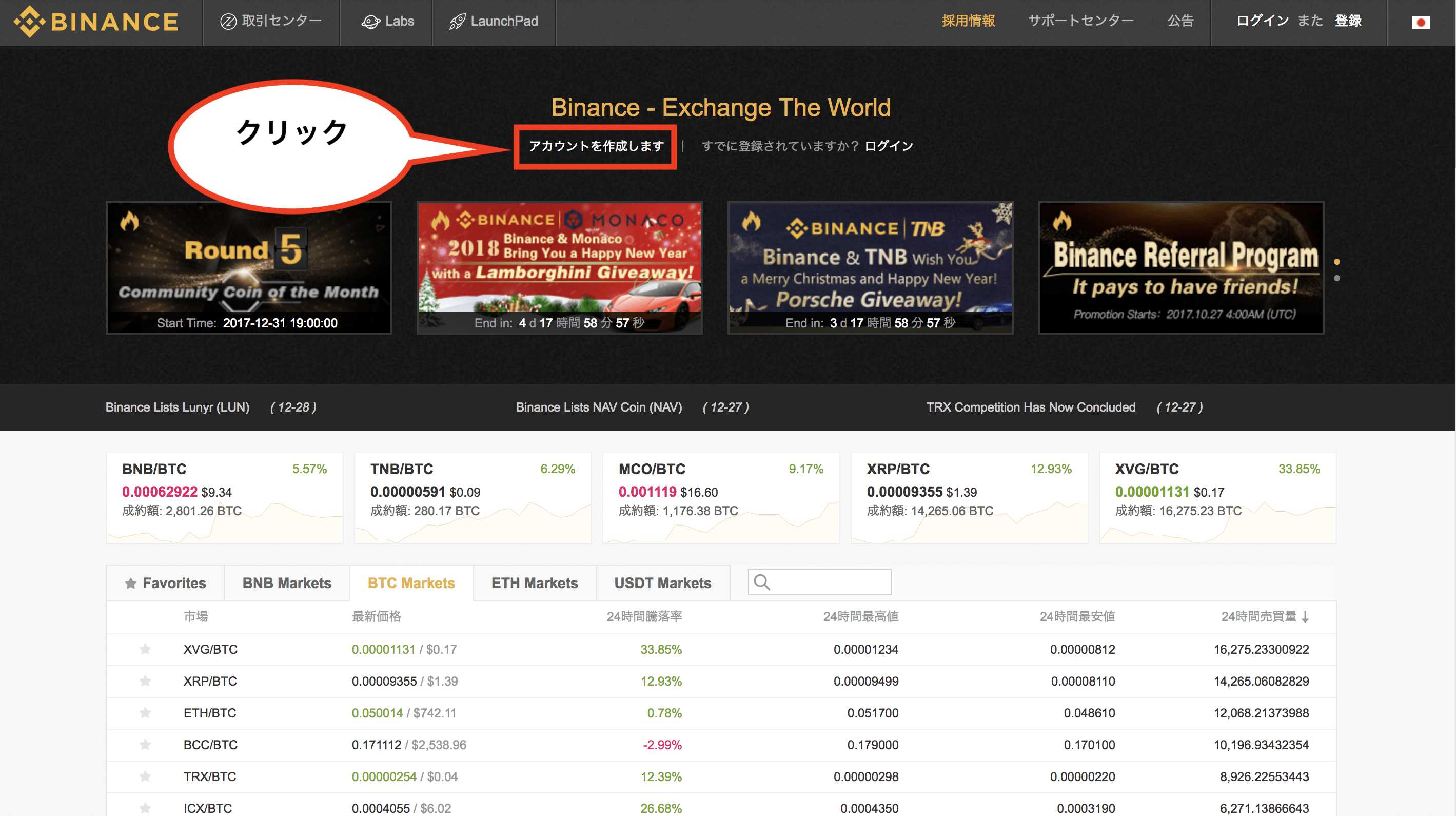1456x816 pixels.
Task: Star the XRP/BTC market row
Action: [x=145, y=681]
